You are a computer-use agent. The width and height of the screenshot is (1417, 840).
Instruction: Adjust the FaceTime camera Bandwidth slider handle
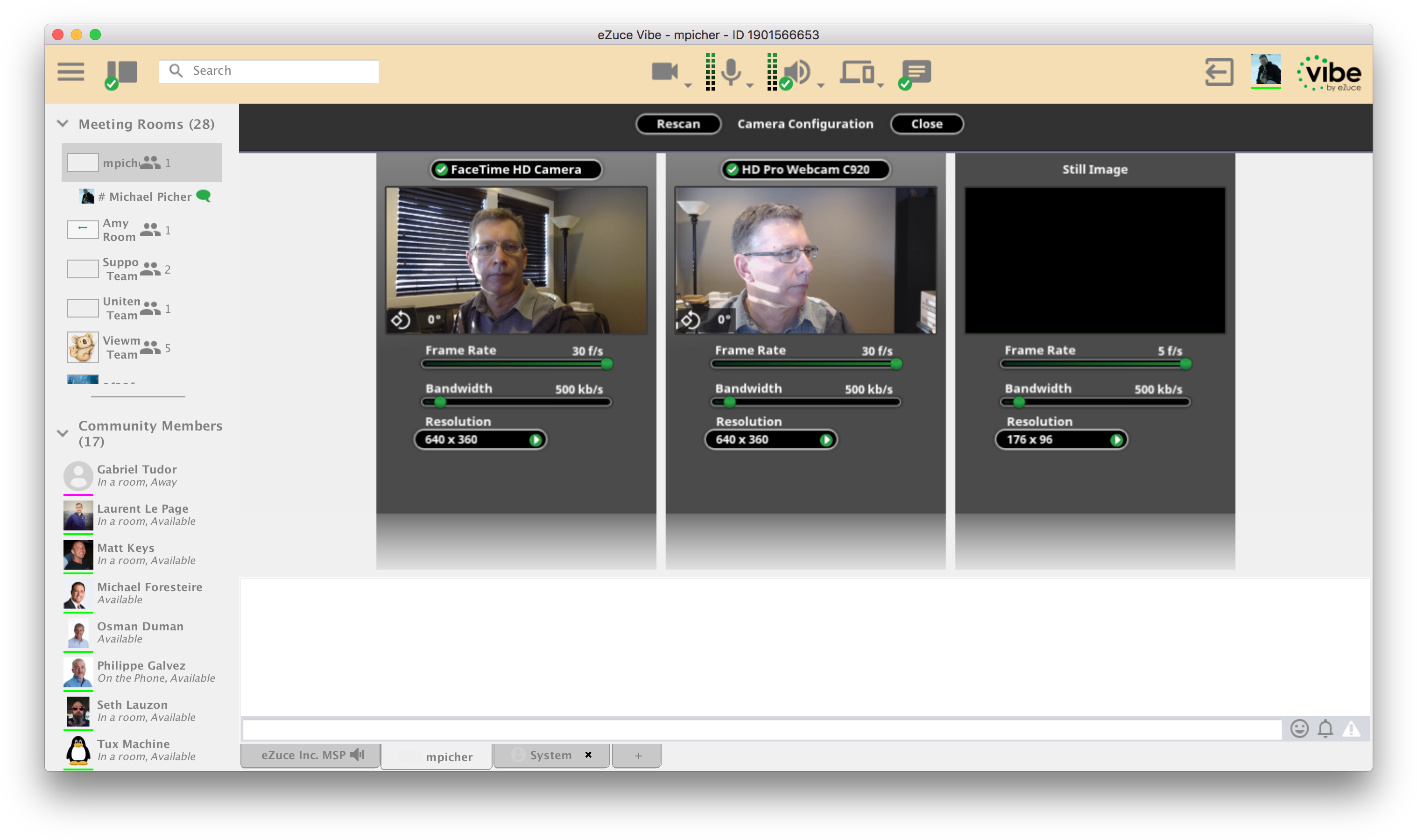440,402
